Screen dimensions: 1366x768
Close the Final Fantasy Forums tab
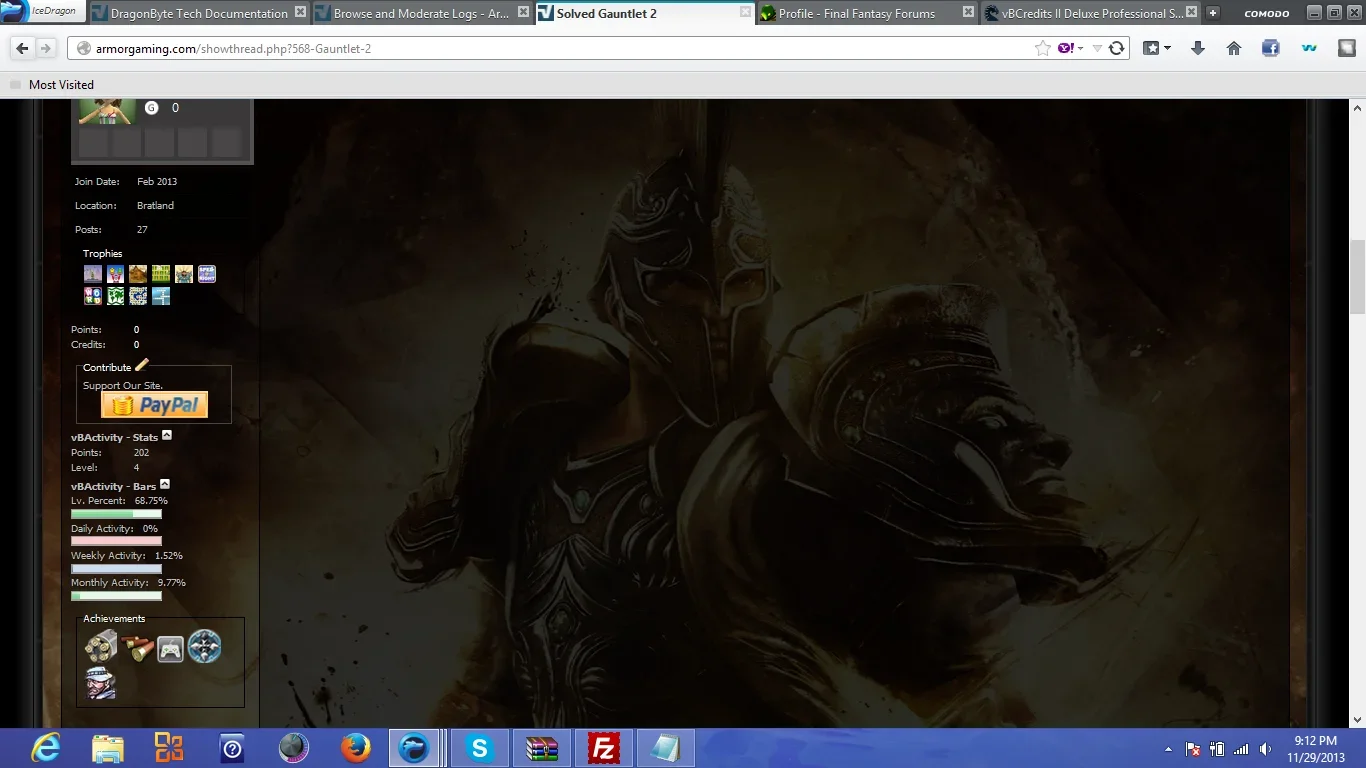[968, 13]
